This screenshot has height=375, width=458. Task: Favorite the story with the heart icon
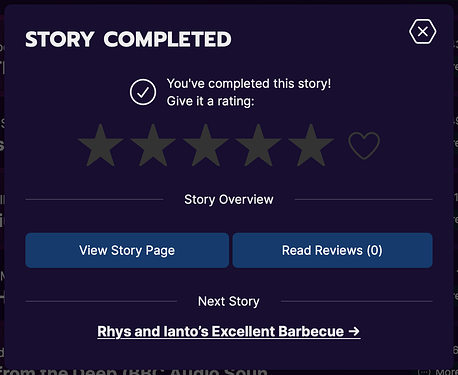(x=364, y=146)
